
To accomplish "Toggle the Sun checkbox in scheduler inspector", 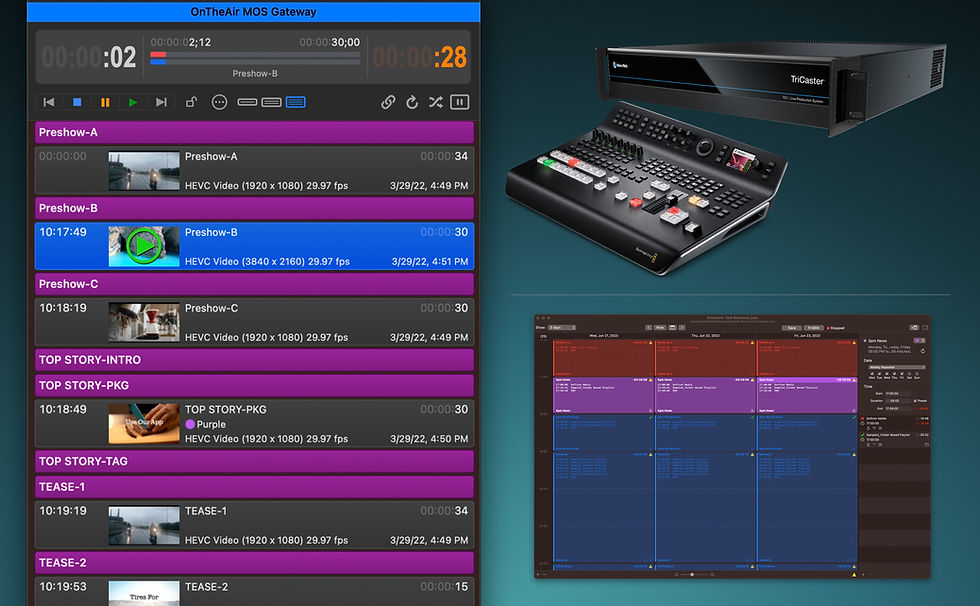I will point(917,374).
